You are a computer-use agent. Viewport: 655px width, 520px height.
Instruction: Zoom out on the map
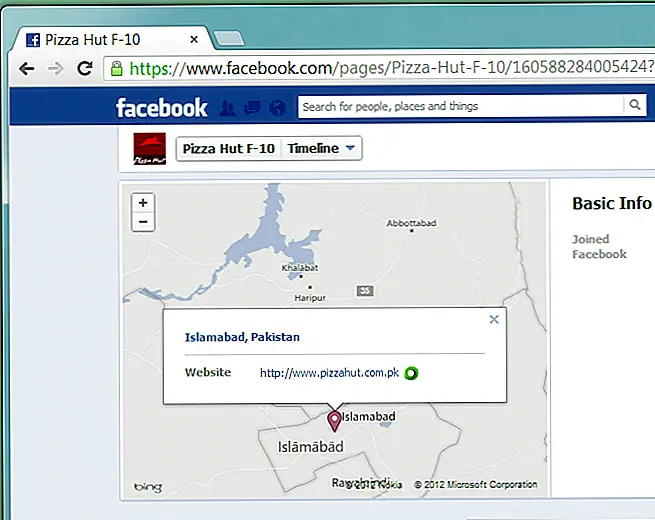coord(143,221)
